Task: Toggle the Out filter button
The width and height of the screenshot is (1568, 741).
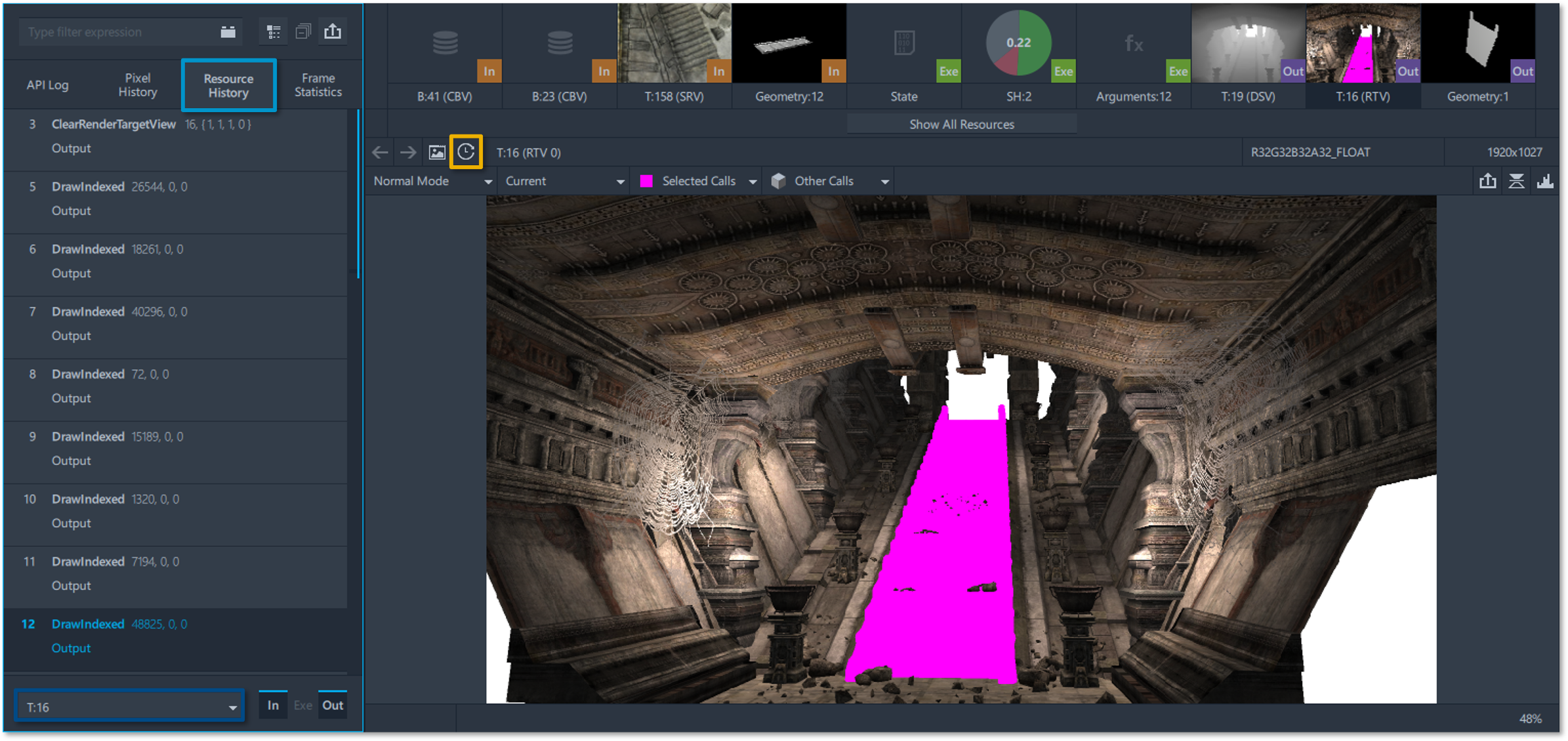Action: [x=333, y=705]
